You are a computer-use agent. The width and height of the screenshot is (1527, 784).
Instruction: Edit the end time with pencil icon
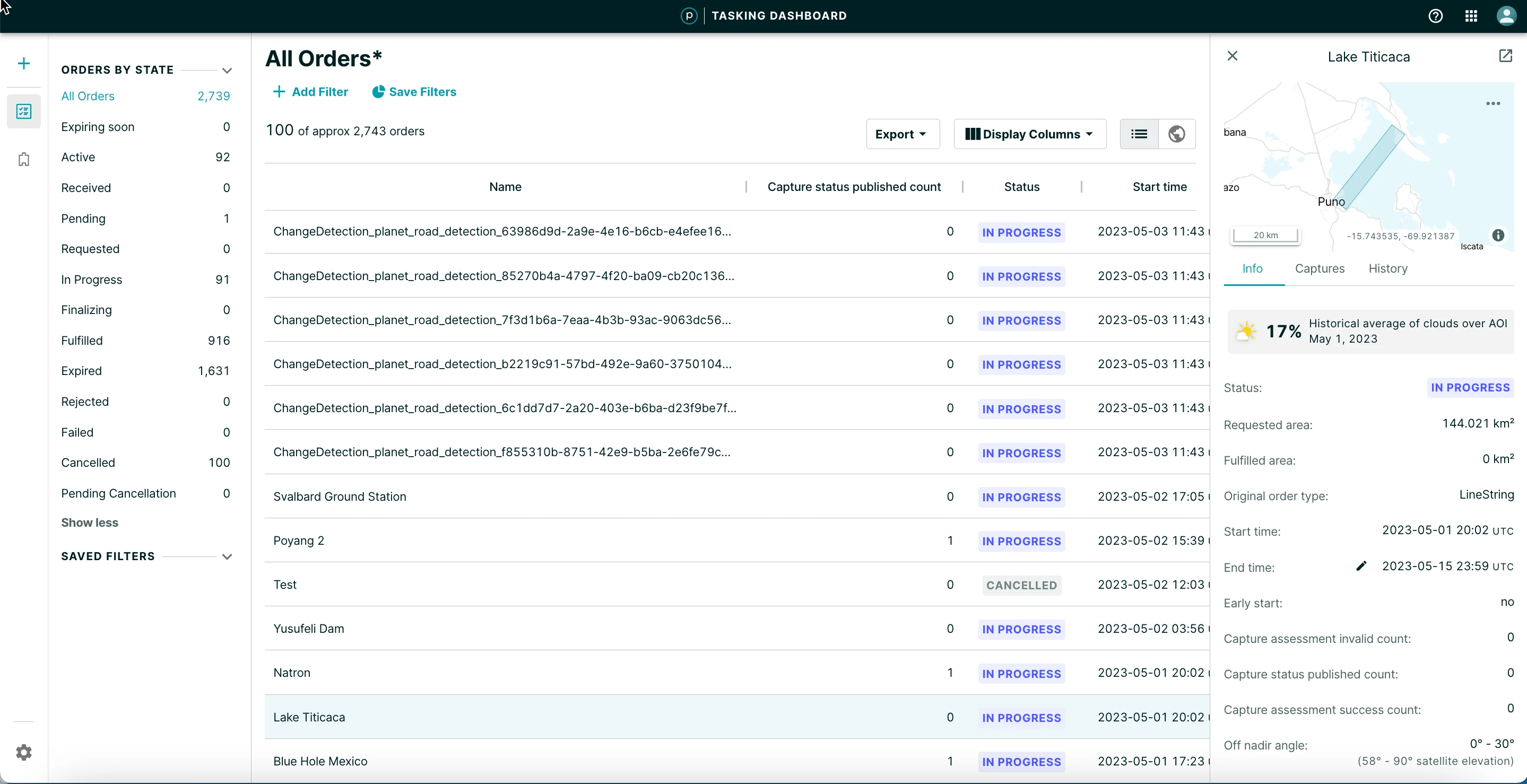pos(1361,566)
